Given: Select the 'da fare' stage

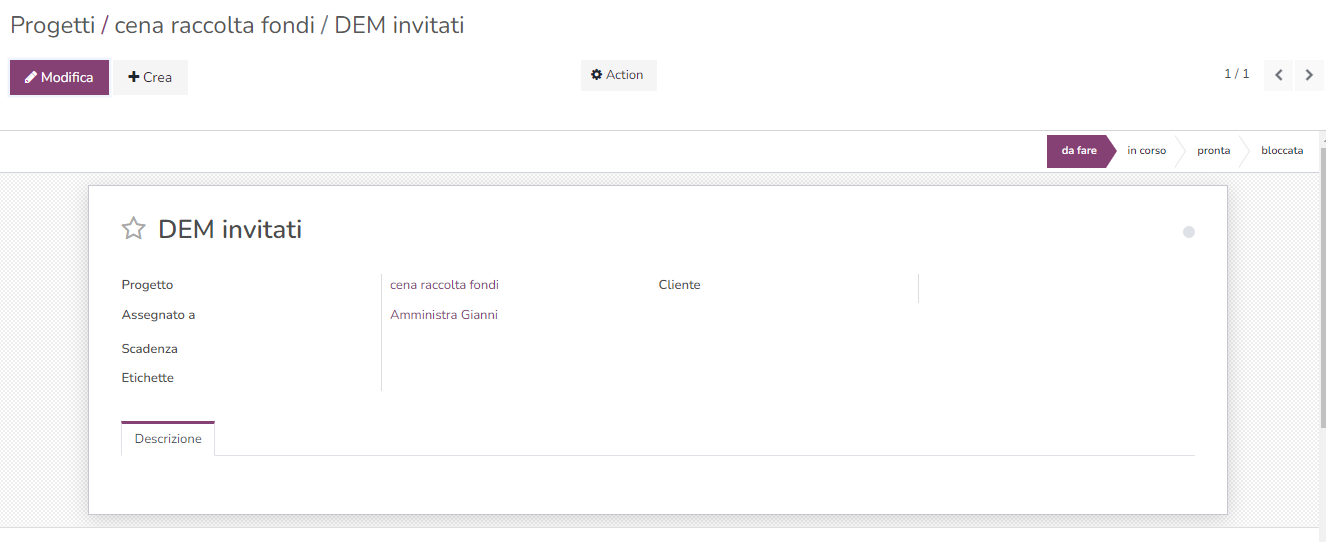Looking at the screenshot, I should pos(1079,151).
